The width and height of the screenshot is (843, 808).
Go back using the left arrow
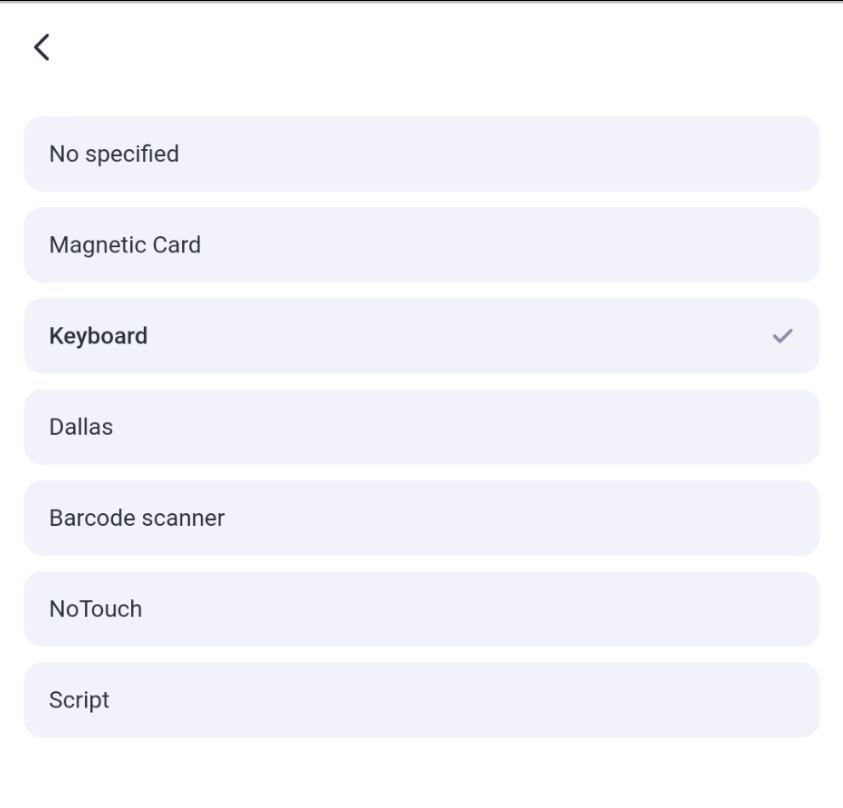pyautogui.click(x=42, y=47)
